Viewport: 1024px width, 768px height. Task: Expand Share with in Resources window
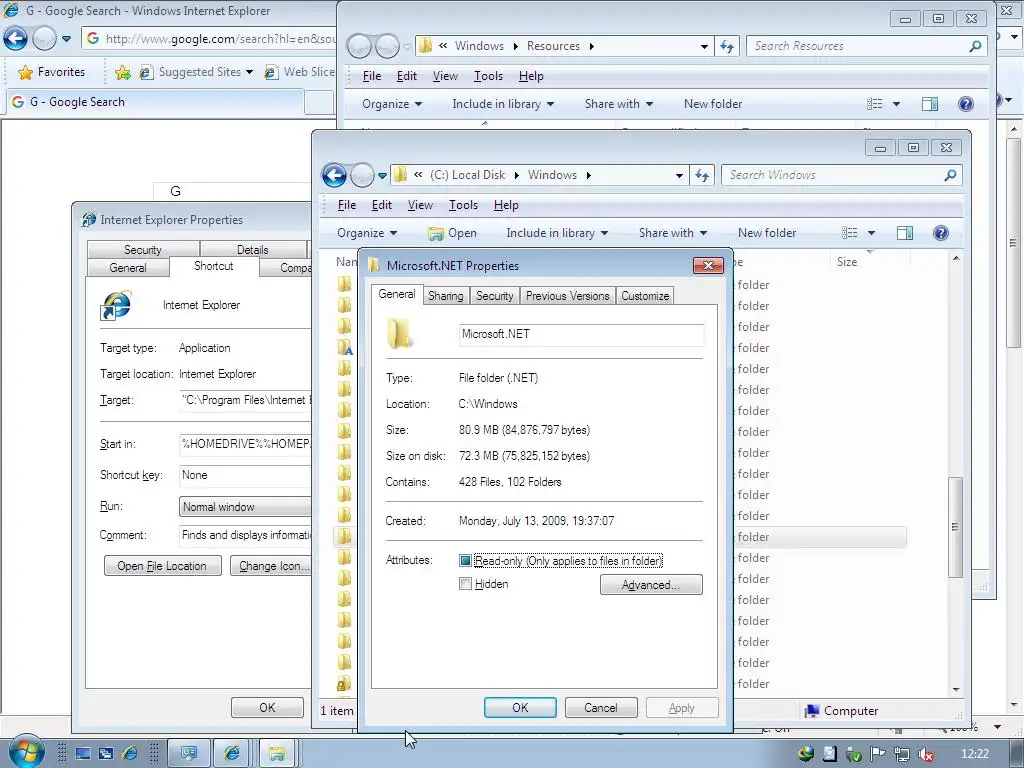pyautogui.click(x=618, y=104)
